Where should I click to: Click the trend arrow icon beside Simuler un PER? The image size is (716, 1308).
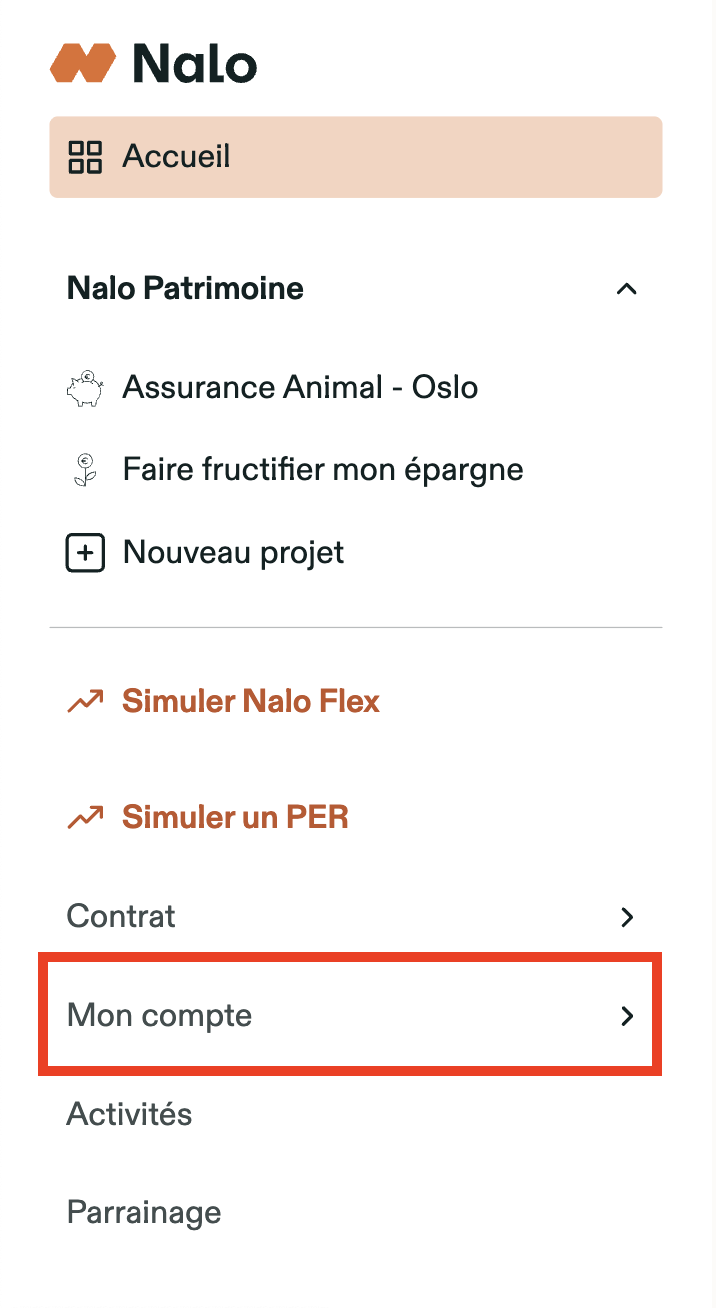click(85, 818)
